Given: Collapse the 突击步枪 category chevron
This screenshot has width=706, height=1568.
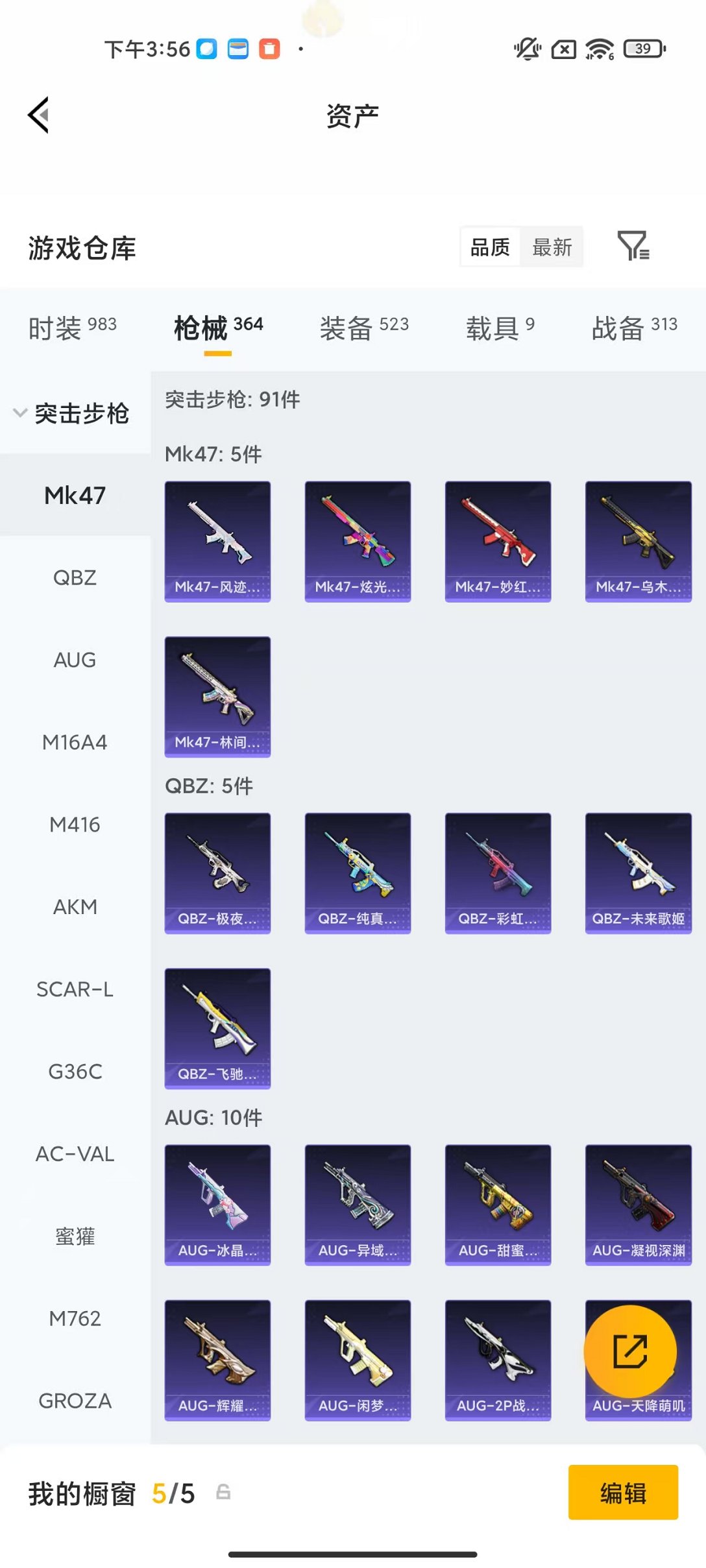Looking at the screenshot, I should click(x=20, y=413).
